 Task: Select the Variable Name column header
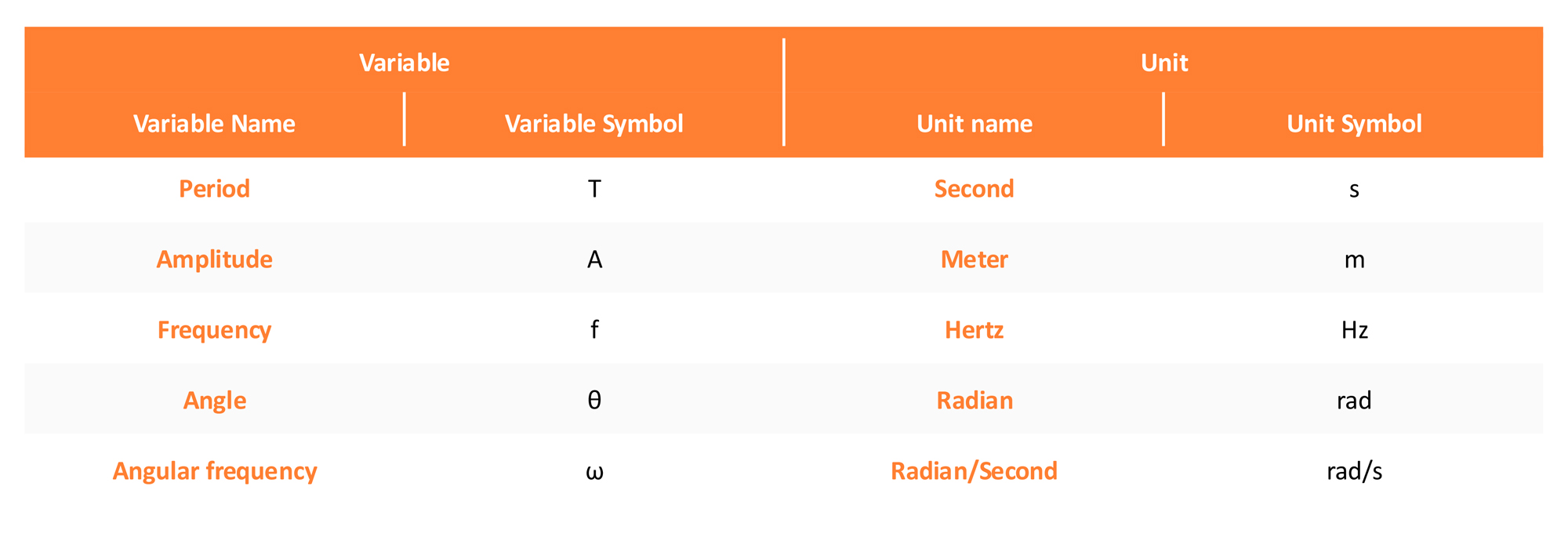tap(214, 124)
